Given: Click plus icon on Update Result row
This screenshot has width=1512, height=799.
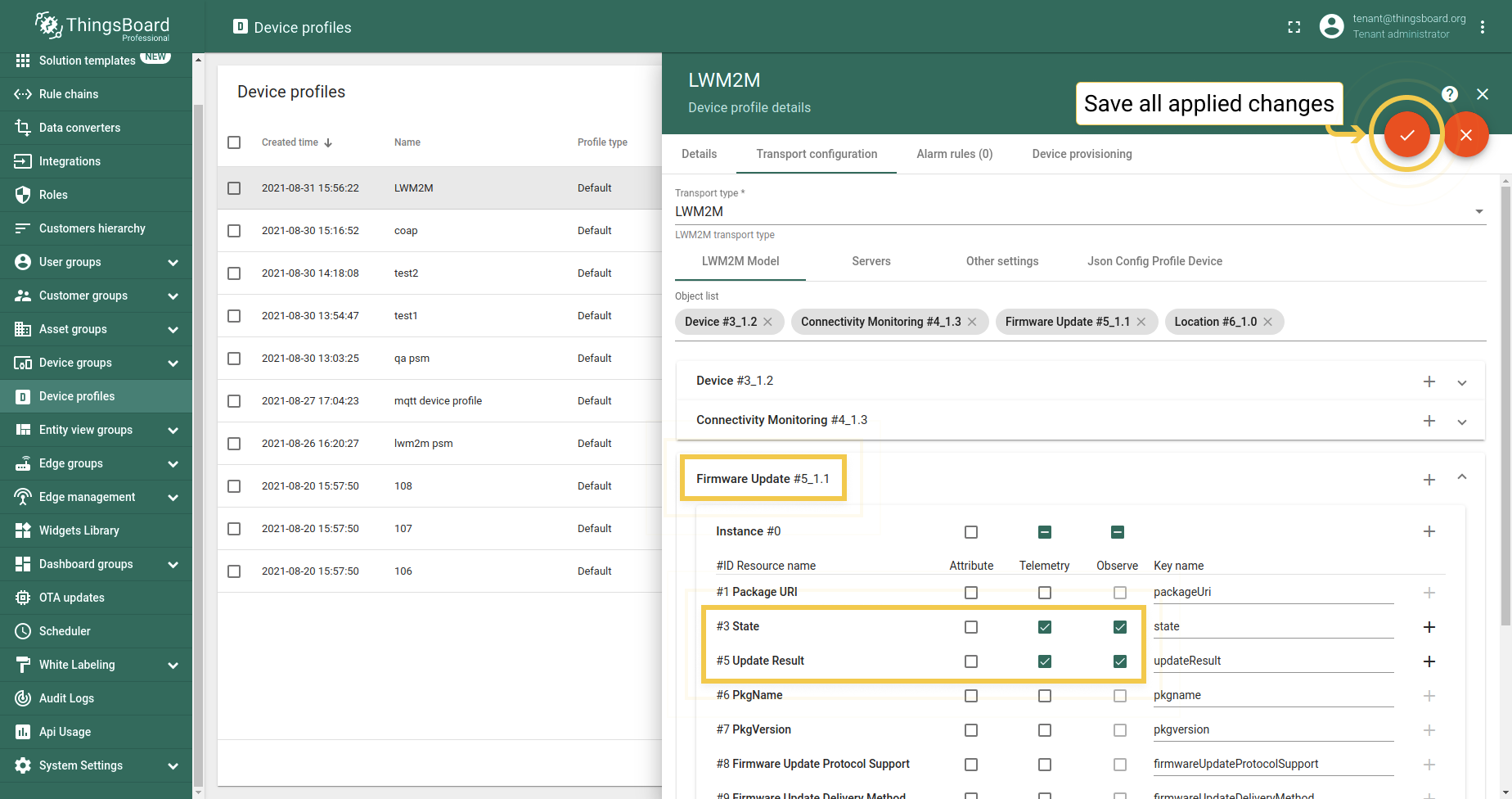Looking at the screenshot, I should click(1429, 661).
